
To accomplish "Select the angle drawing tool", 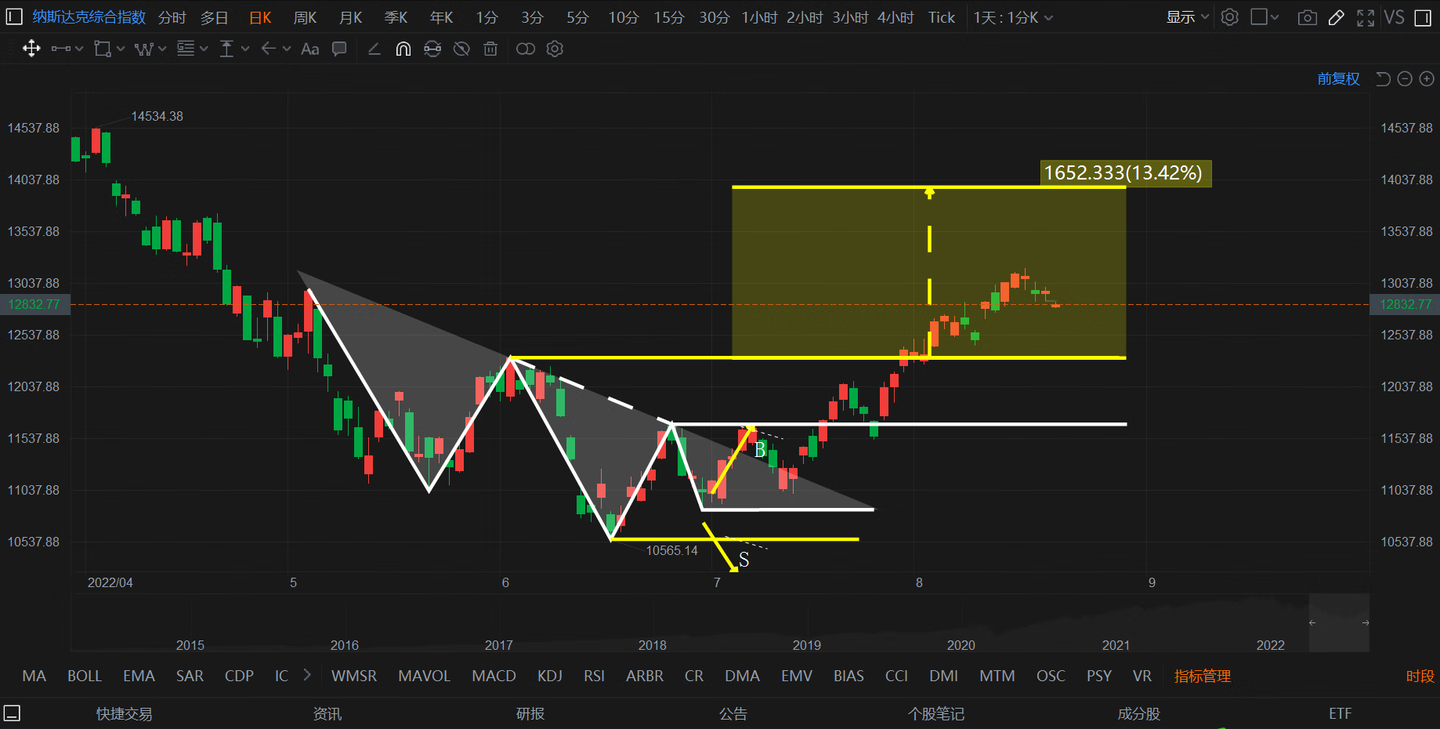I will (x=374, y=49).
